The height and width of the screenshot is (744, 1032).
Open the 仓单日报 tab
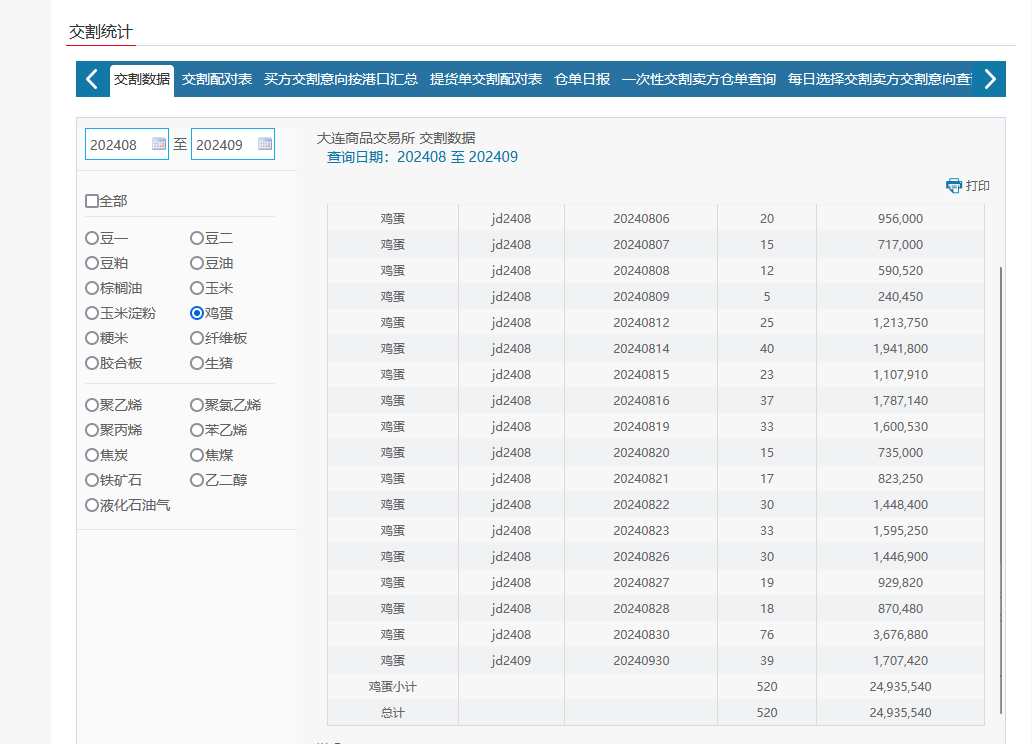582,79
